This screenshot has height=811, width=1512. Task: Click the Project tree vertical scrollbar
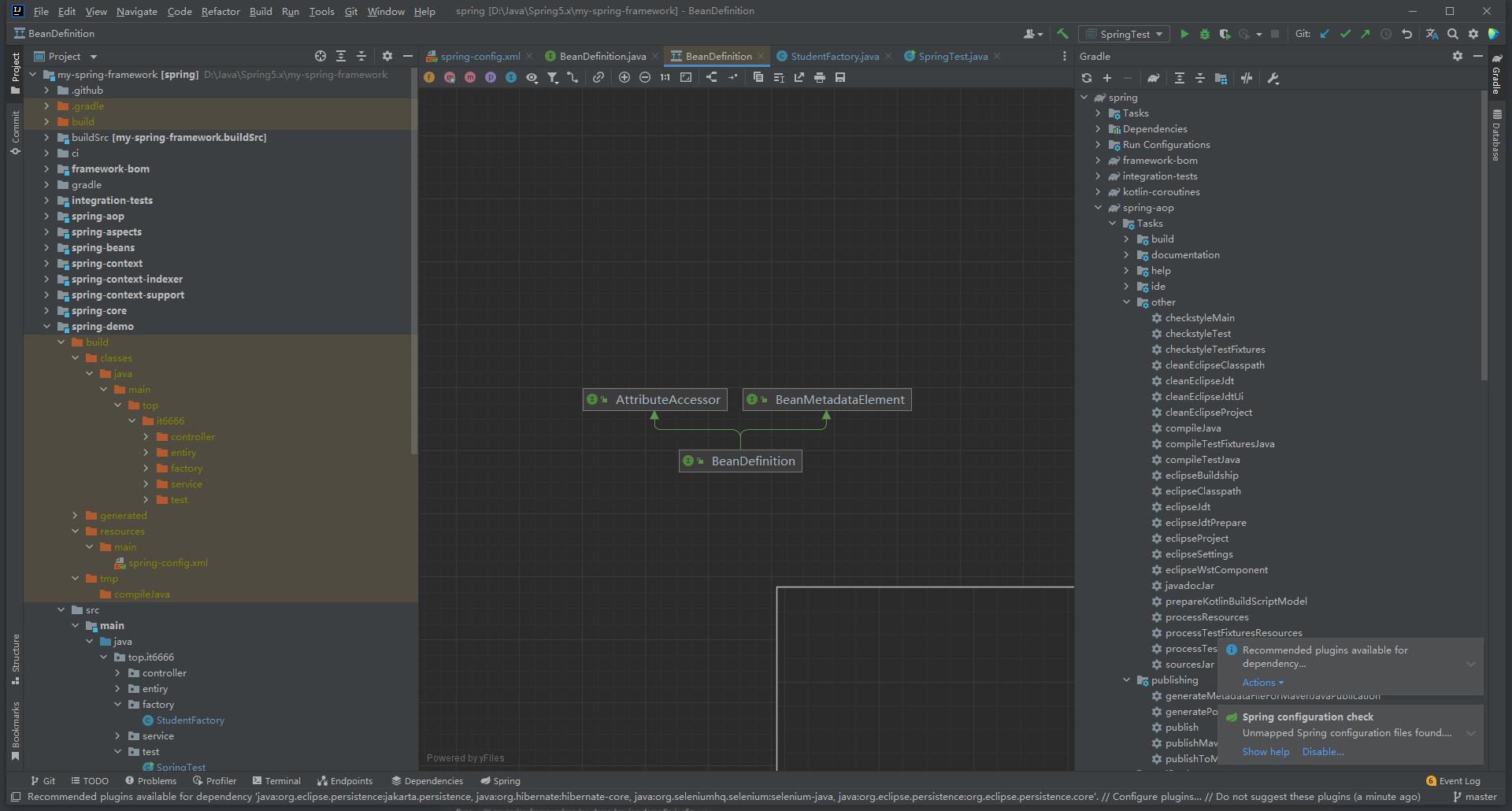pos(414,268)
